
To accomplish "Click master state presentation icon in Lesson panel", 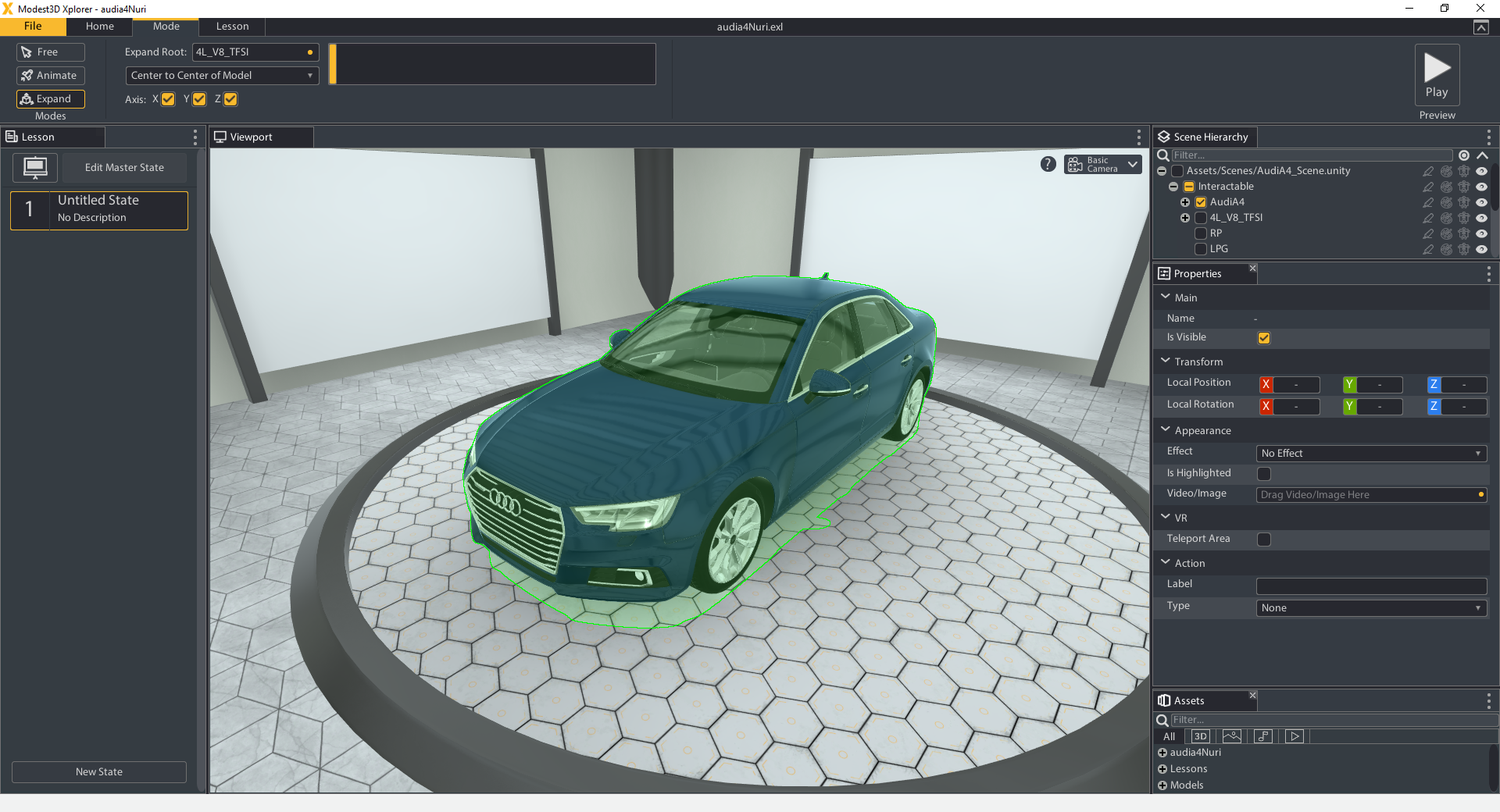I will click(35, 167).
